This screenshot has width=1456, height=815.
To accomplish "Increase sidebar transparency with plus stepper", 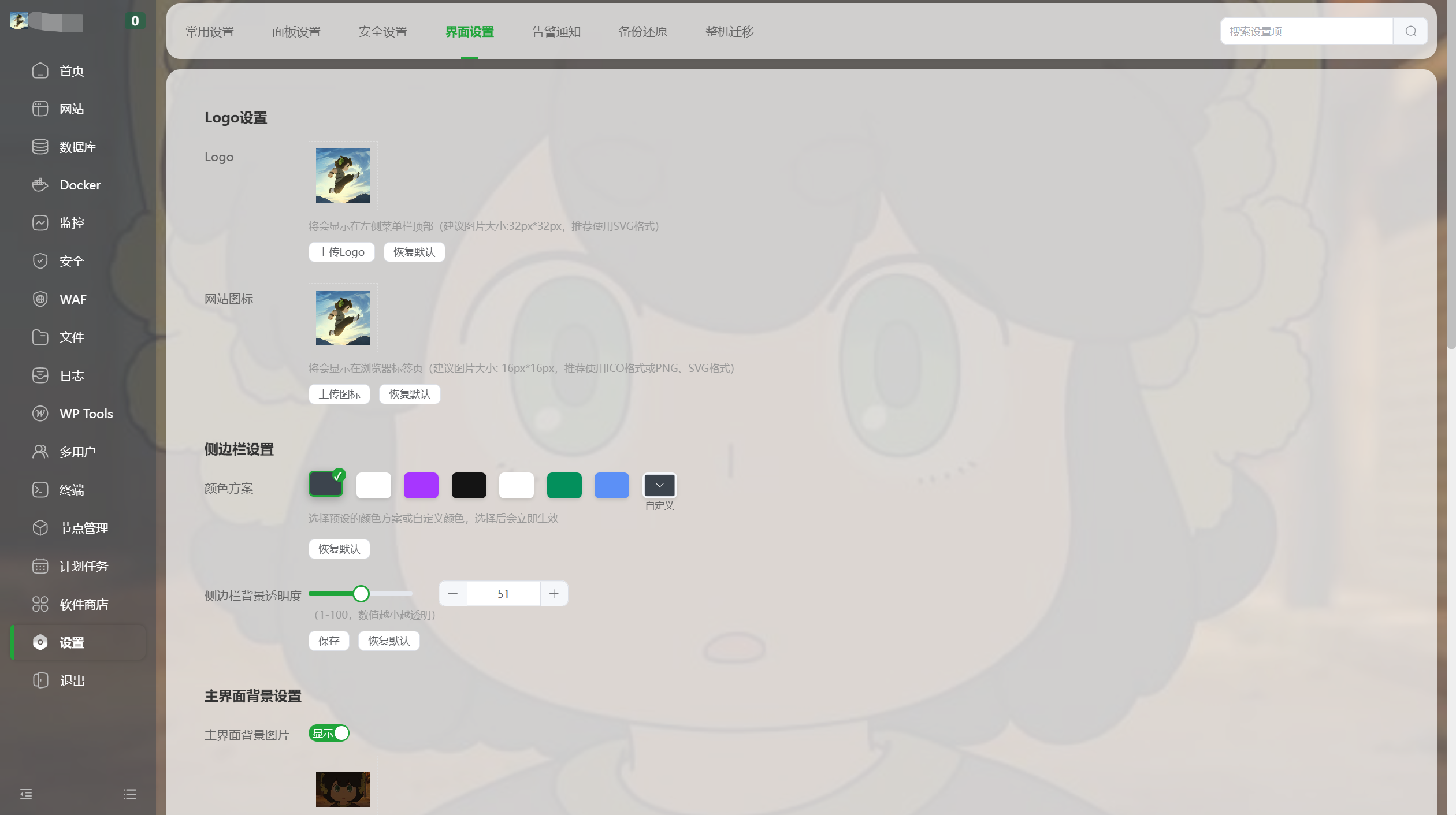I will point(554,594).
